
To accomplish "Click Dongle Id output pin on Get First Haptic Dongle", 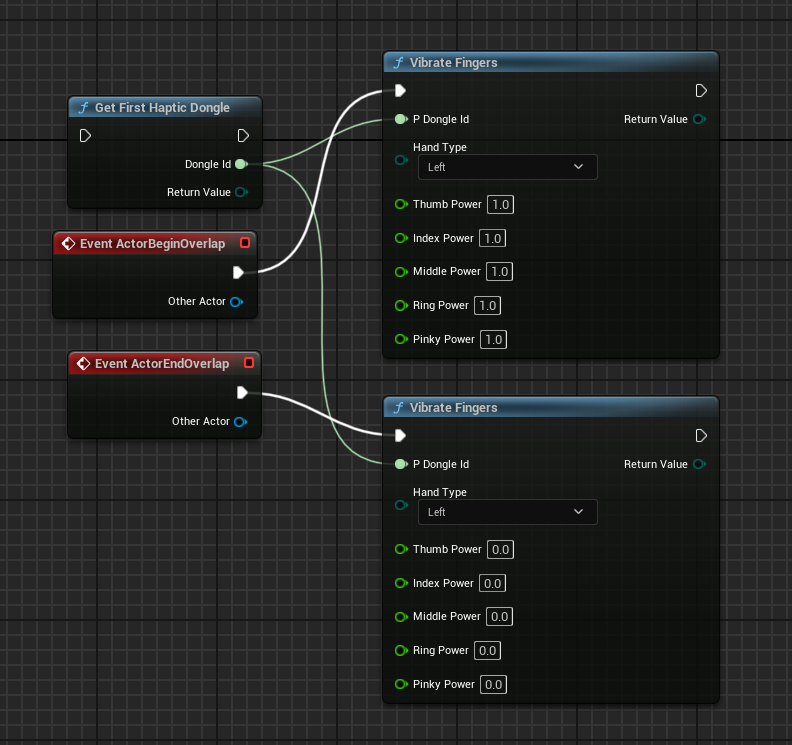I will tap(240, 164).
